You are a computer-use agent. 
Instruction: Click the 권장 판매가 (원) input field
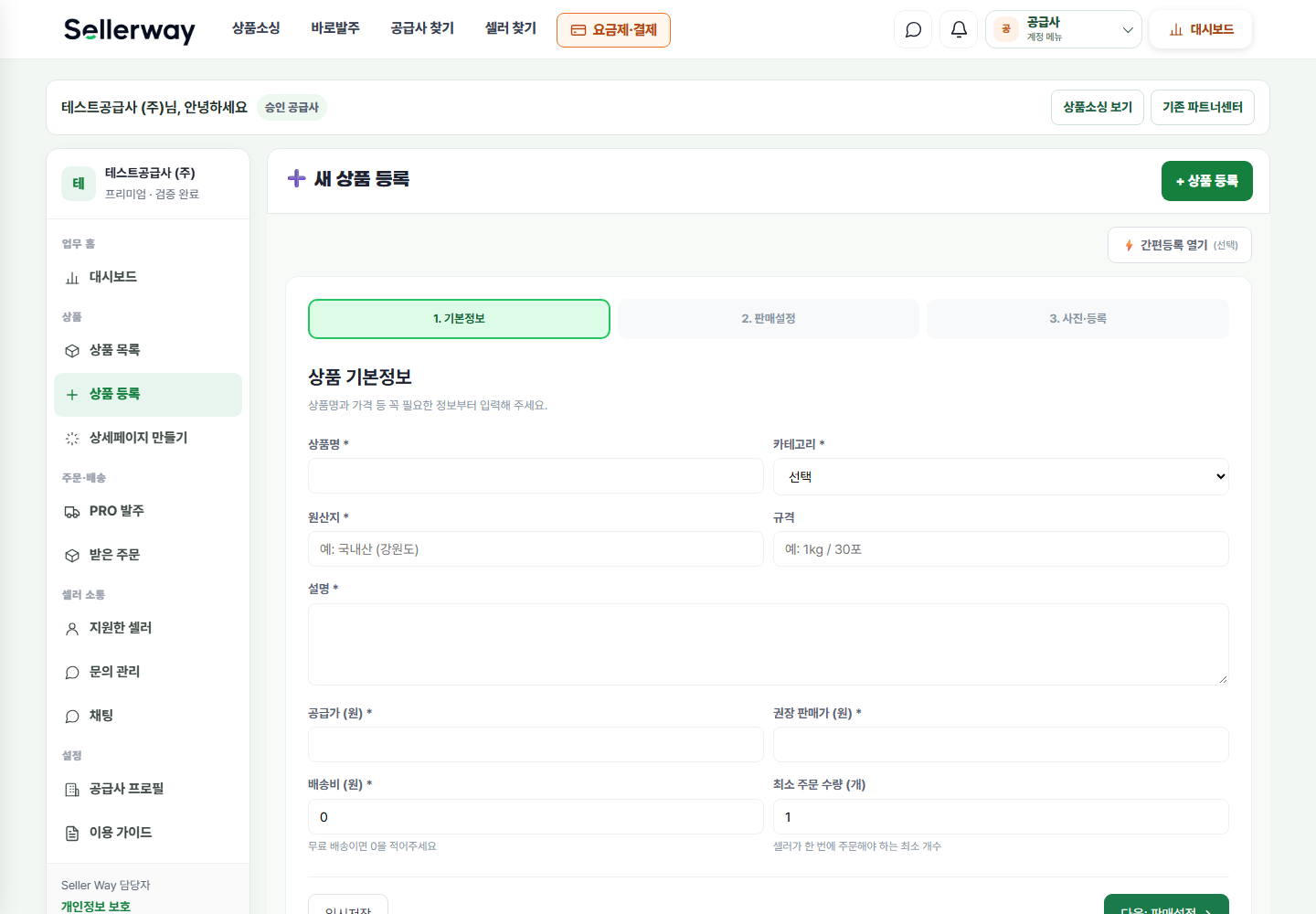pyautogui.click(x=1001, y=745)
